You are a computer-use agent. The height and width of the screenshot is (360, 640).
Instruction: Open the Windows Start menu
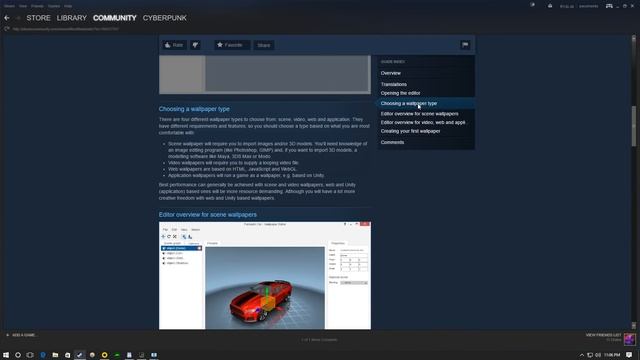pos(6,355)
